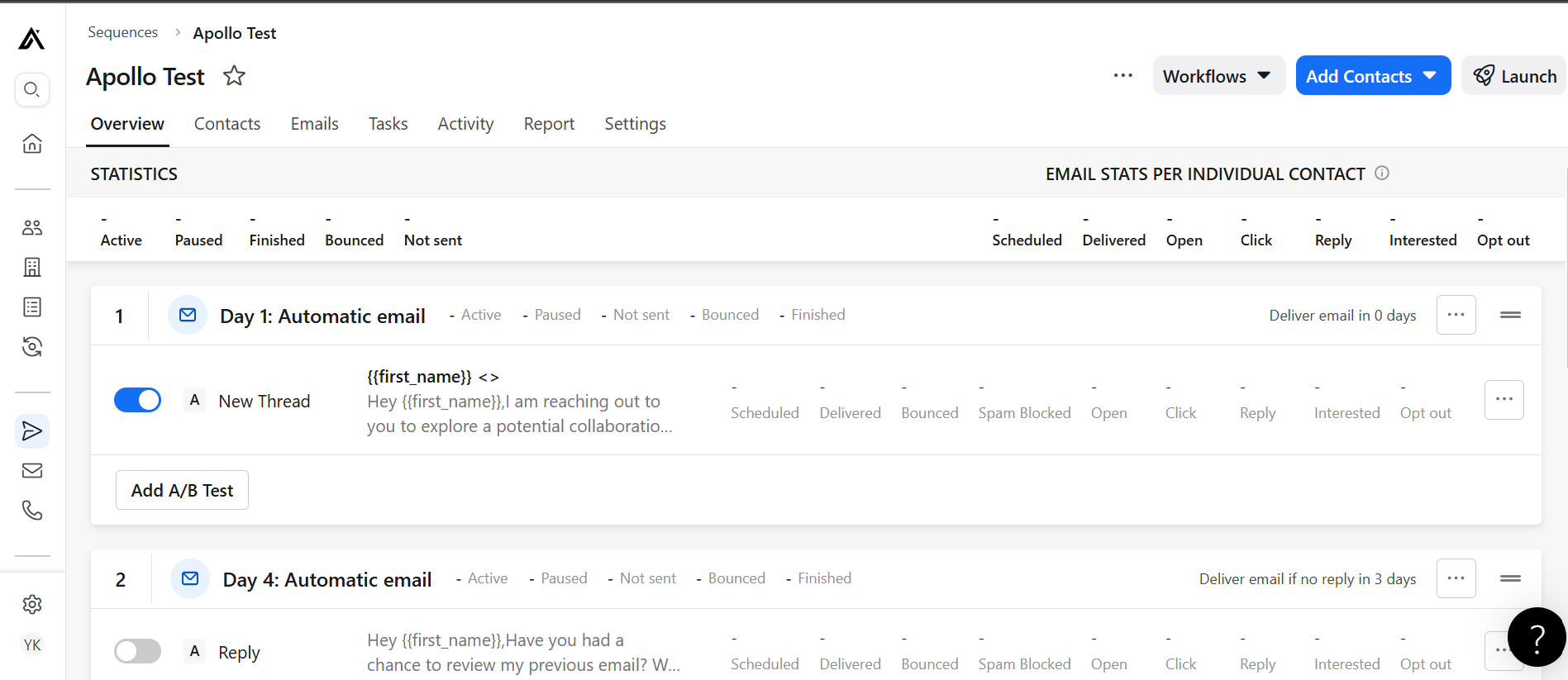
Task: Disable the Day 1 New Thread toggle
Action: point(137,401)
